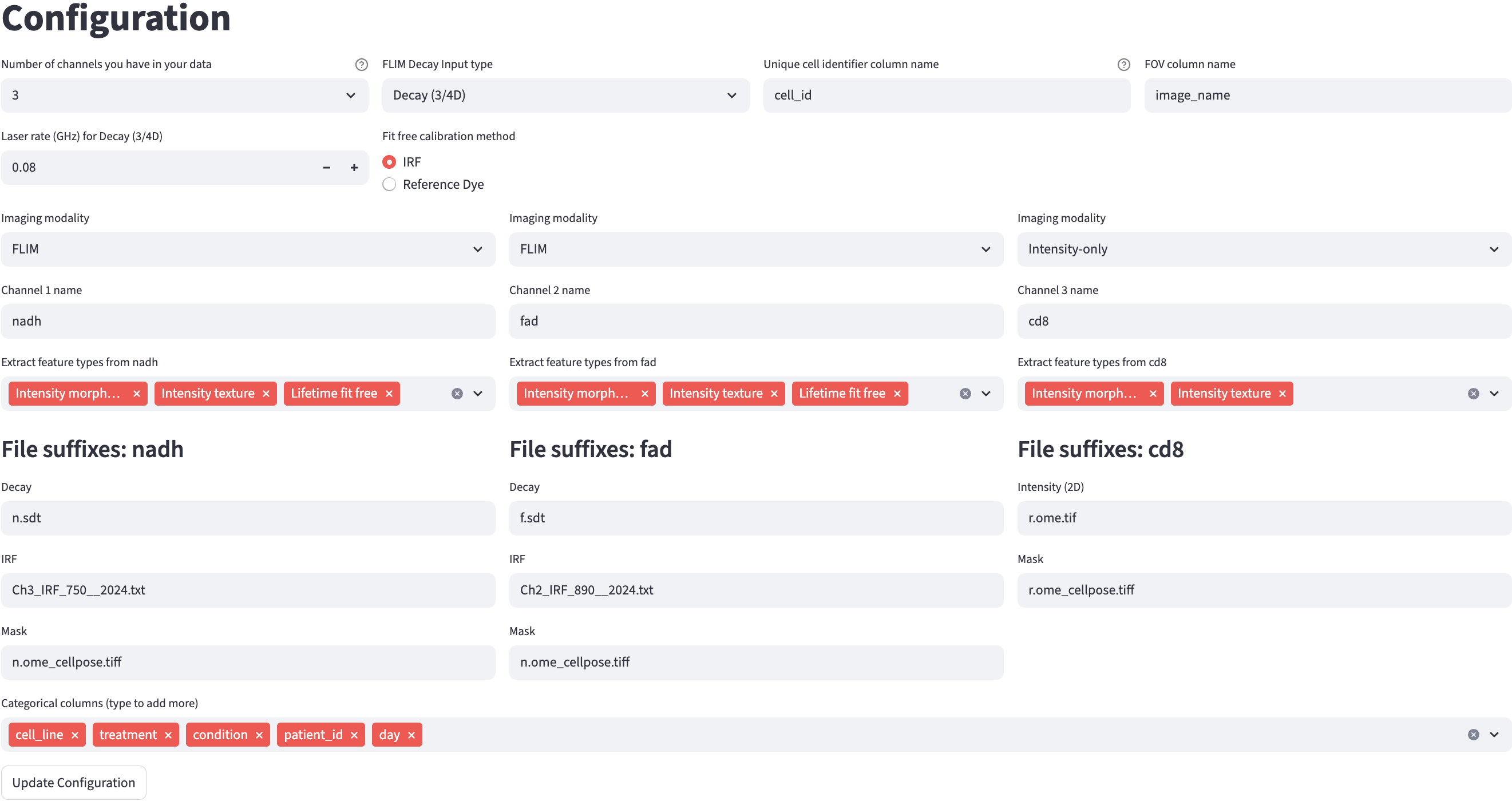Image resolution: width=1512 pixels, height=801 pixels.
Task: Select the IRF calibration radio option
Action: (x=389, y=162)
